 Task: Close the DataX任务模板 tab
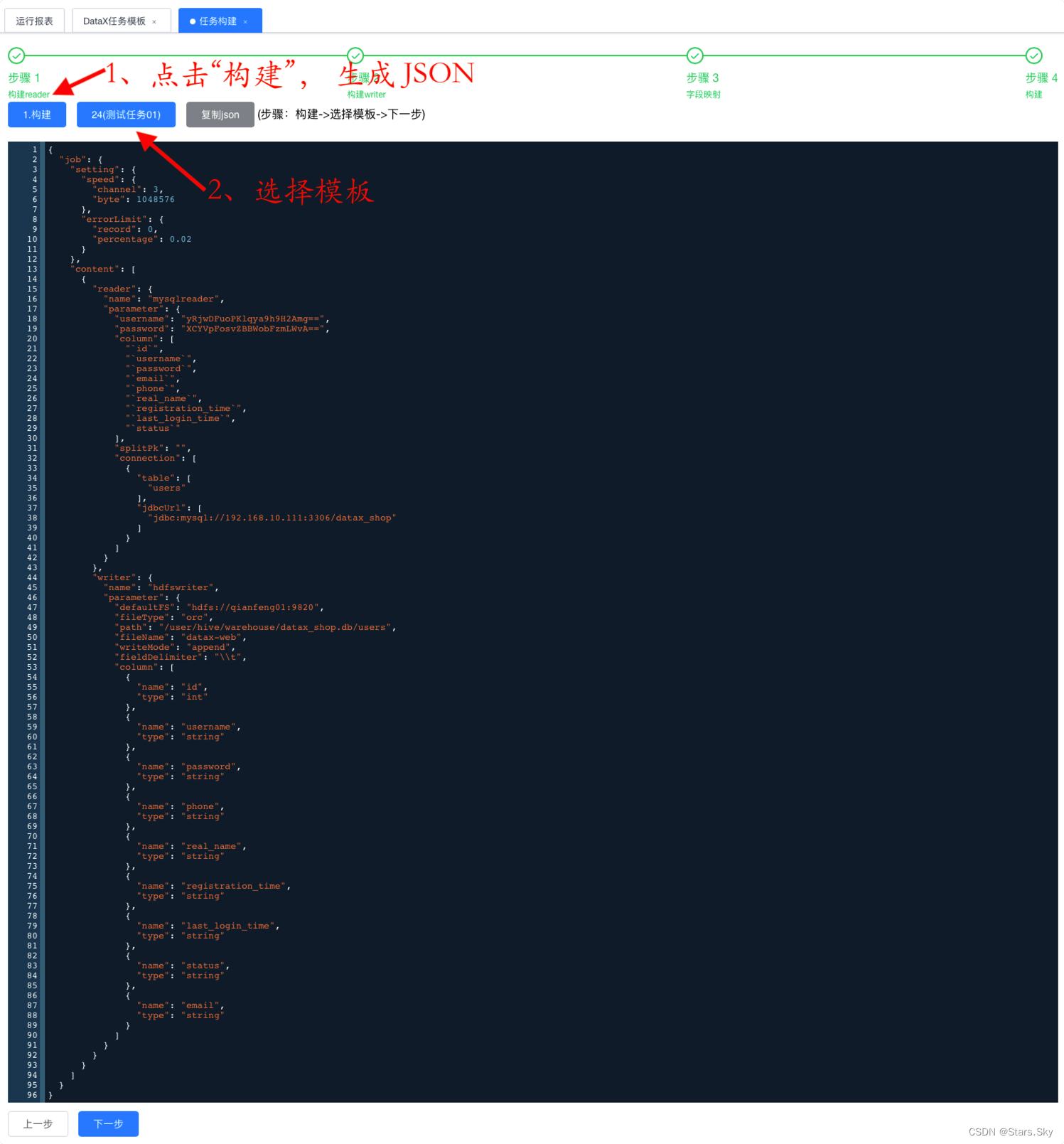point(154,22)
